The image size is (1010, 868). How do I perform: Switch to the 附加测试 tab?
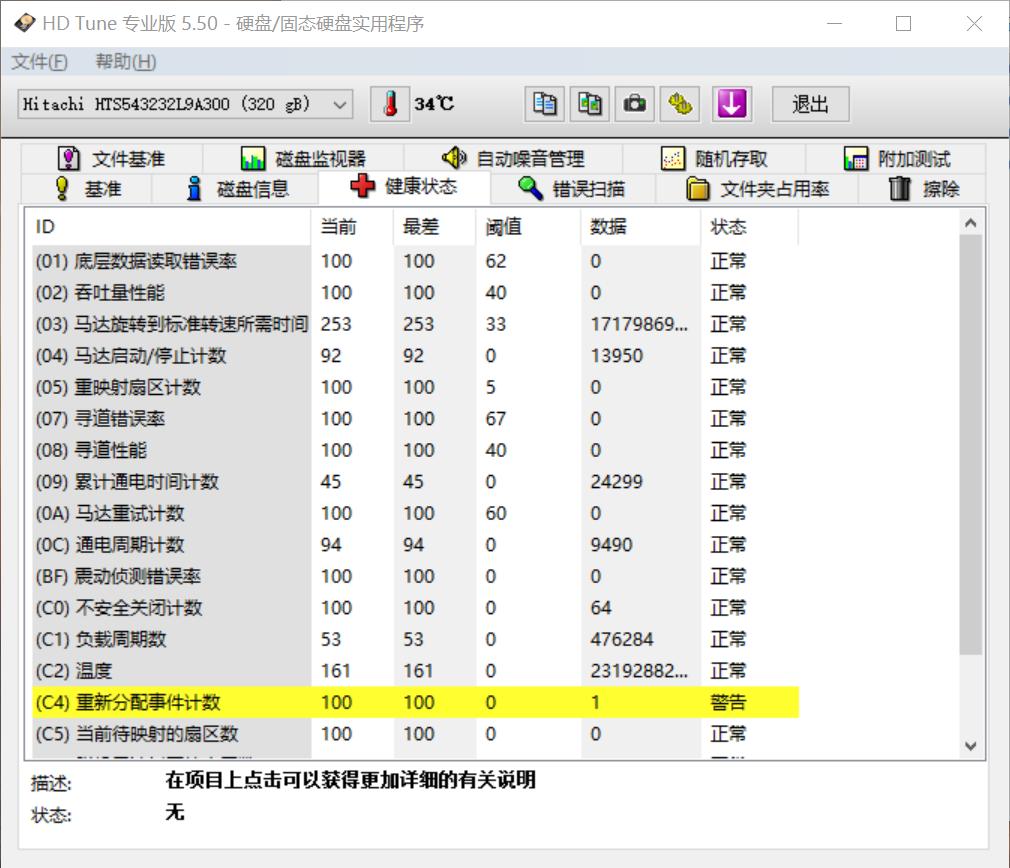click(897, 158)
